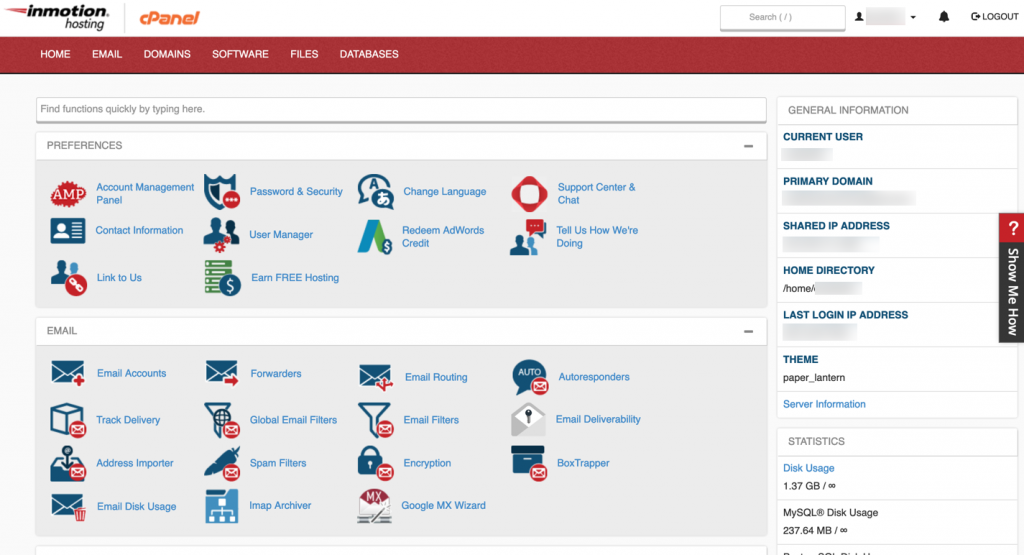Open the Domains menu in navigation bar
Viewport: 1024px width, 555px height.
tap(167, 54)
